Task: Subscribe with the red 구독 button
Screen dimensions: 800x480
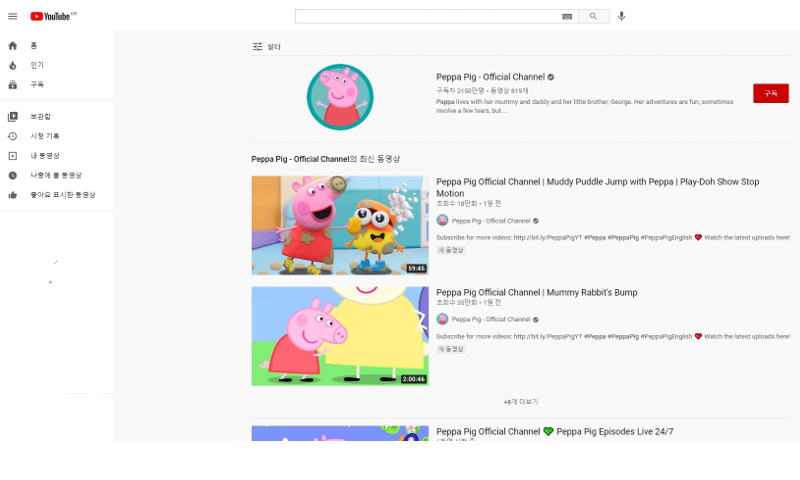Action: (x=770, y=93)
